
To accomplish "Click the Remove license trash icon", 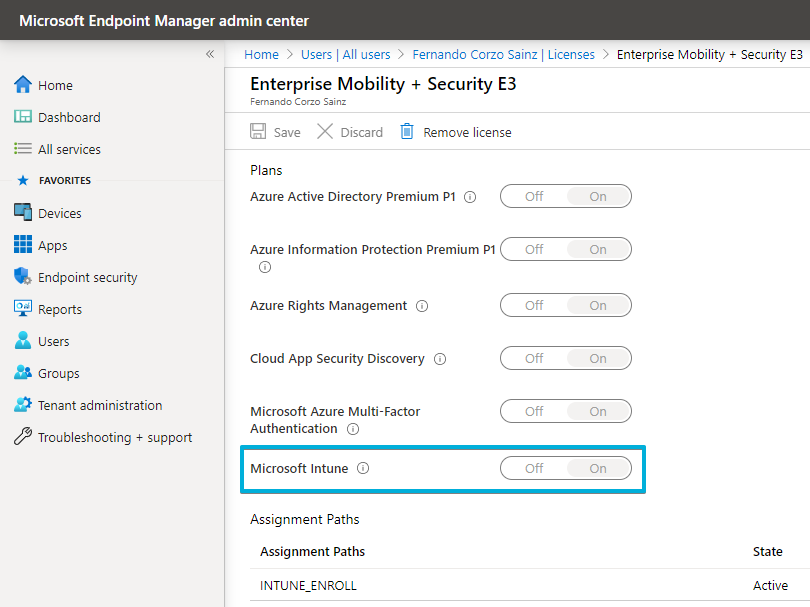I will (x=407, y=132).
